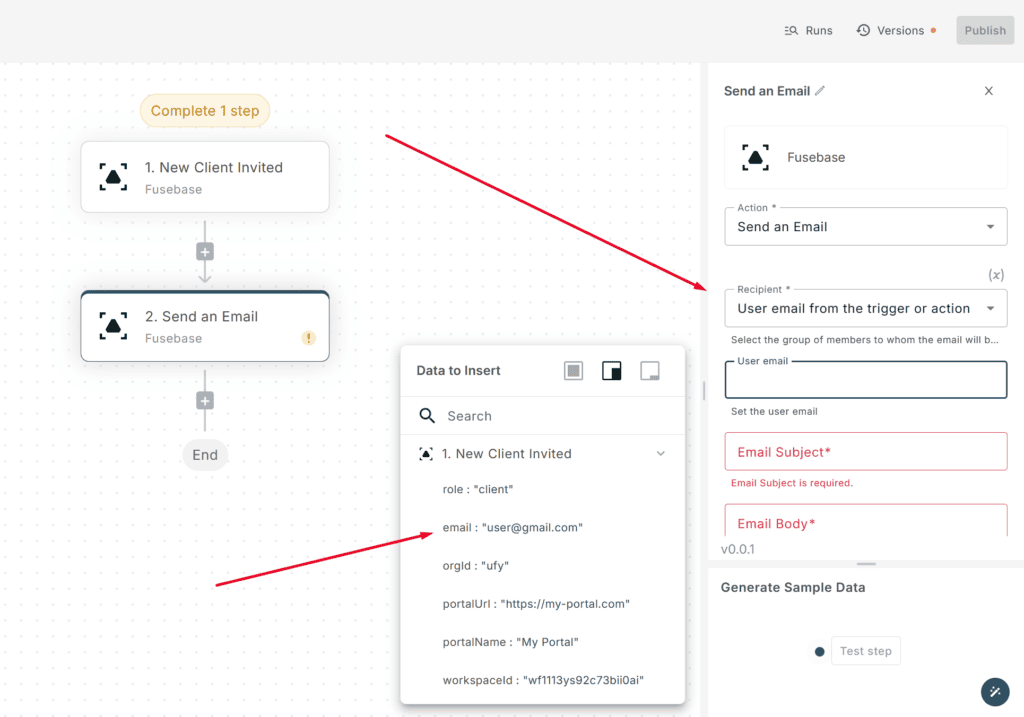Click the Publish button

985,31
